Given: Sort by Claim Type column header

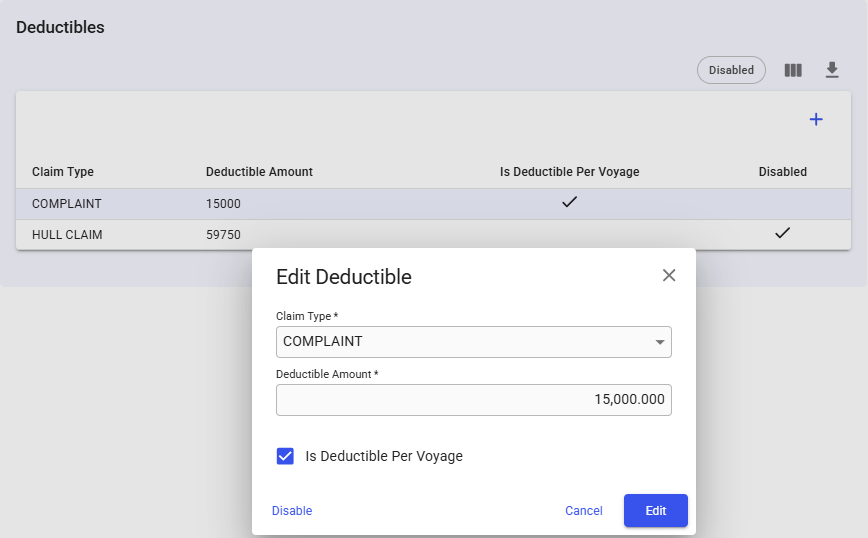Looking at the screenshot, I should tap(63, 172).
